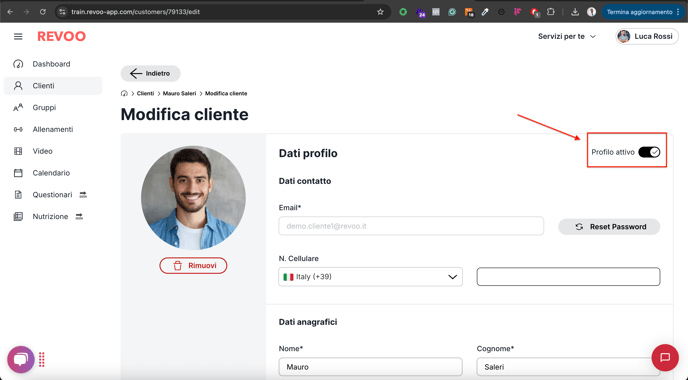Screen dimensions: 688x380
Task: Click the Rimuovi photo button
Action: tap(193, 265)
